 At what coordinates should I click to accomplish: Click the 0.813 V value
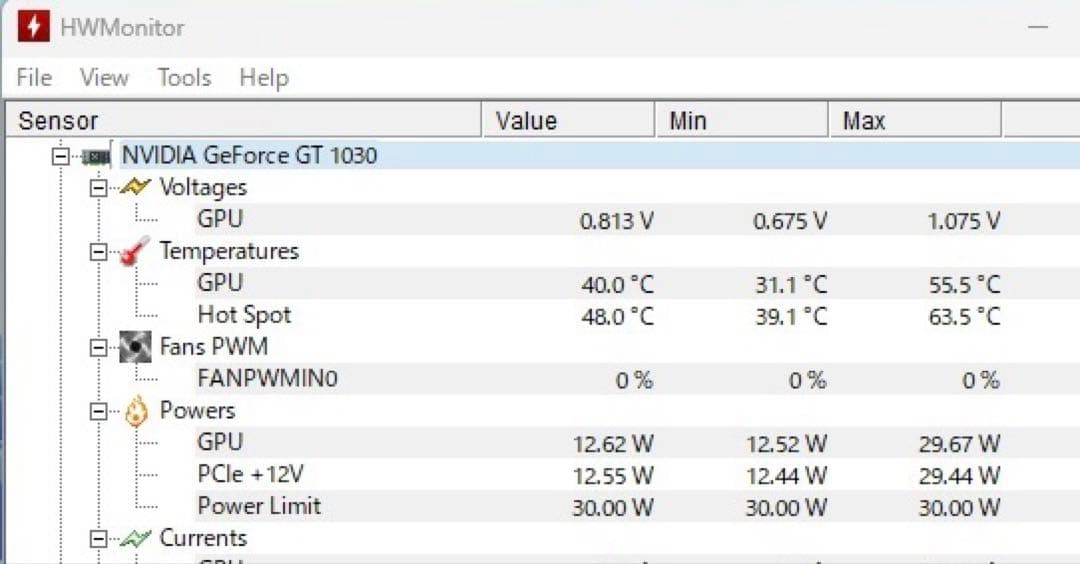click(616, 221)
